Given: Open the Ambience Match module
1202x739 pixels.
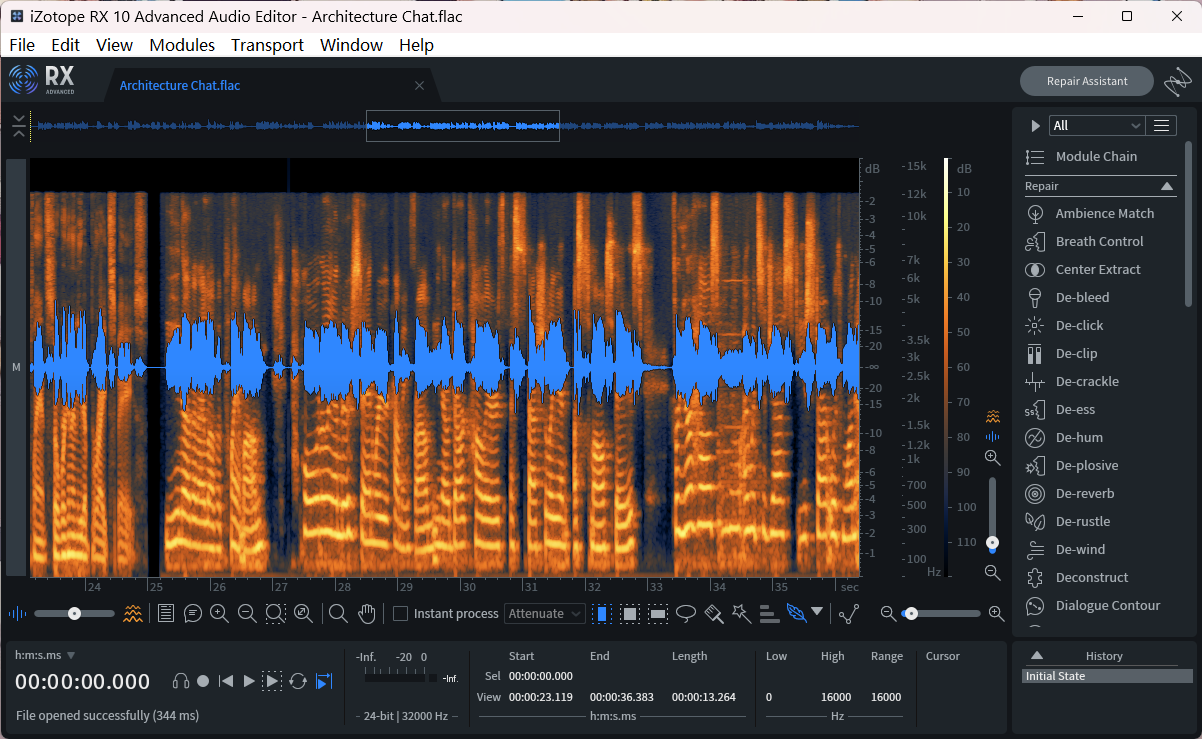Looking at the screenshot, I should 1090,213.
